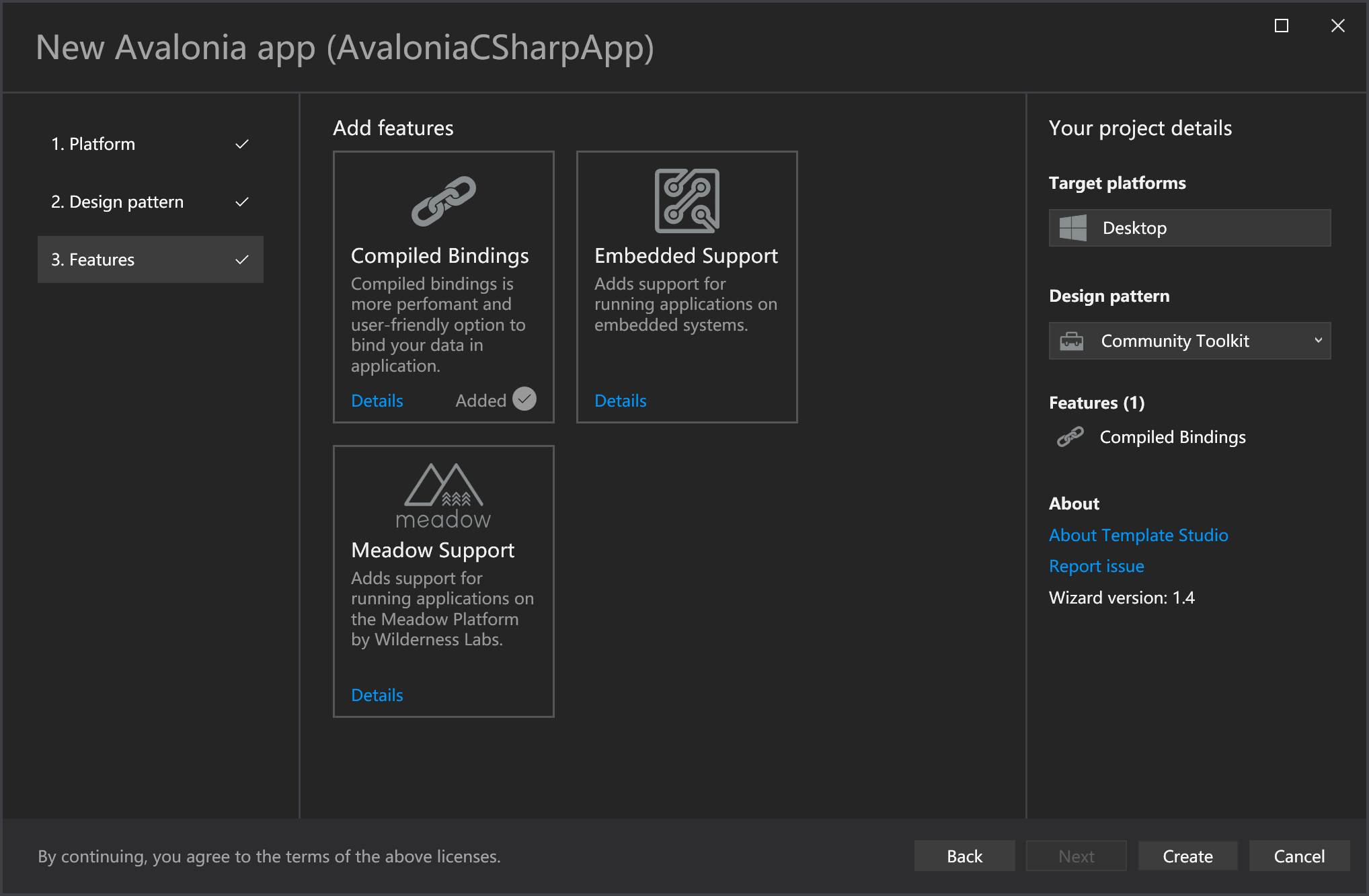Click the Embedded Support circuit icon
Viewport: 1369px width, 896px height.
pos(687,201)
